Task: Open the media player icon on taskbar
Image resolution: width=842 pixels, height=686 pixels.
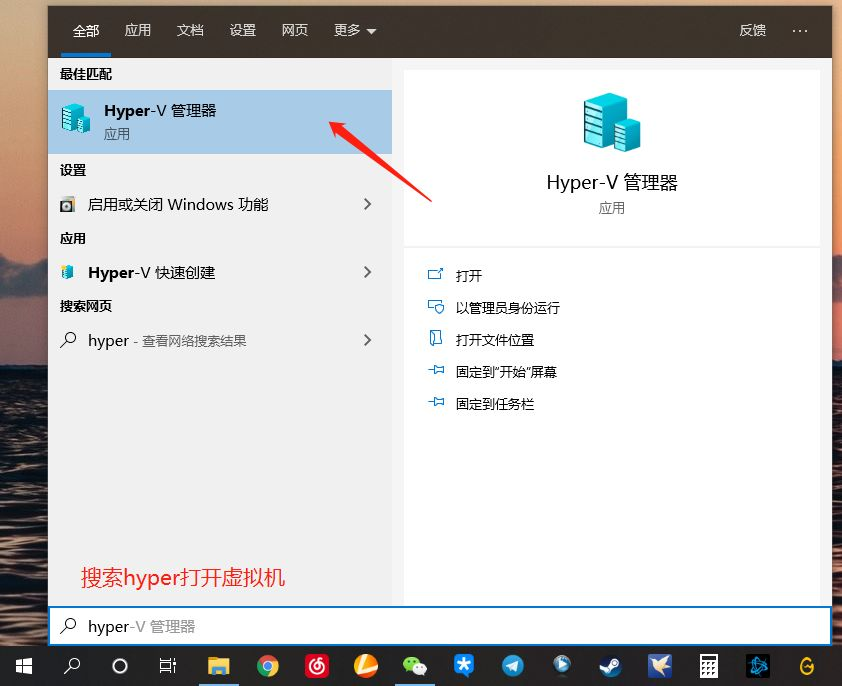Action: (562, 666)
